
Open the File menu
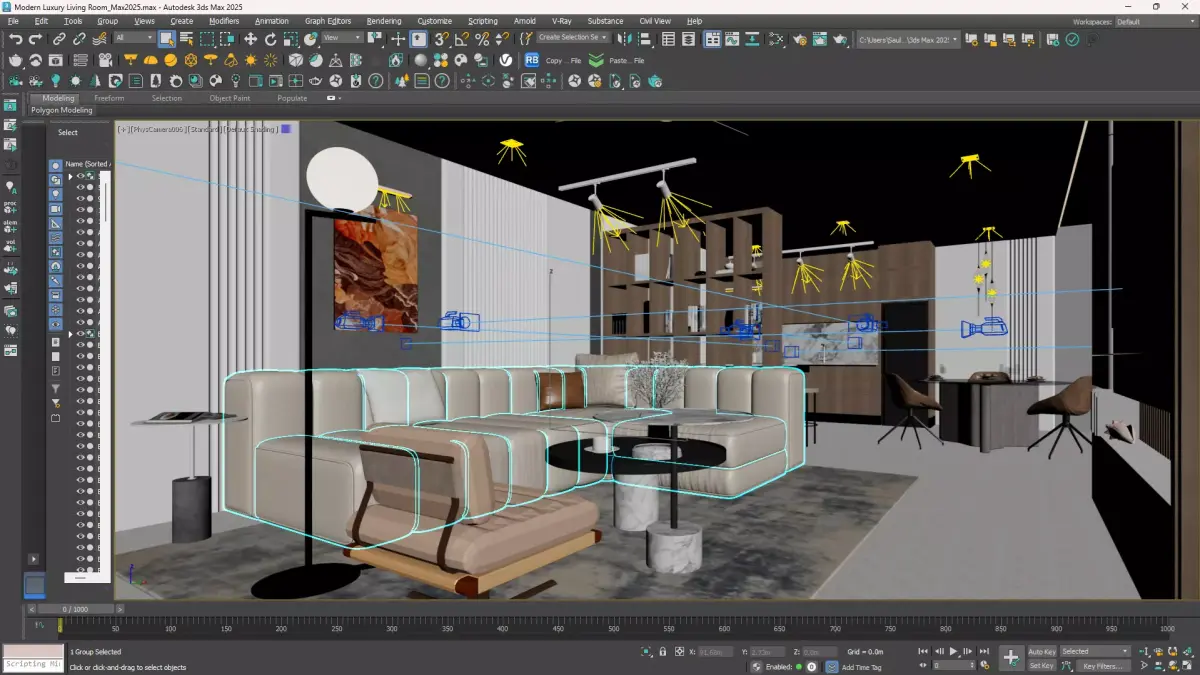(x=13, y=21)
